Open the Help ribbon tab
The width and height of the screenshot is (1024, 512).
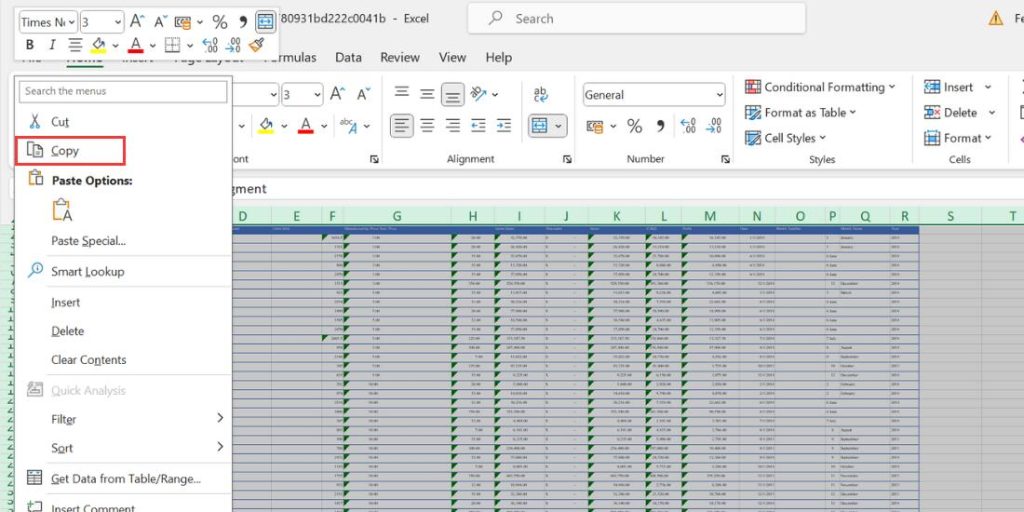point(498,57)
